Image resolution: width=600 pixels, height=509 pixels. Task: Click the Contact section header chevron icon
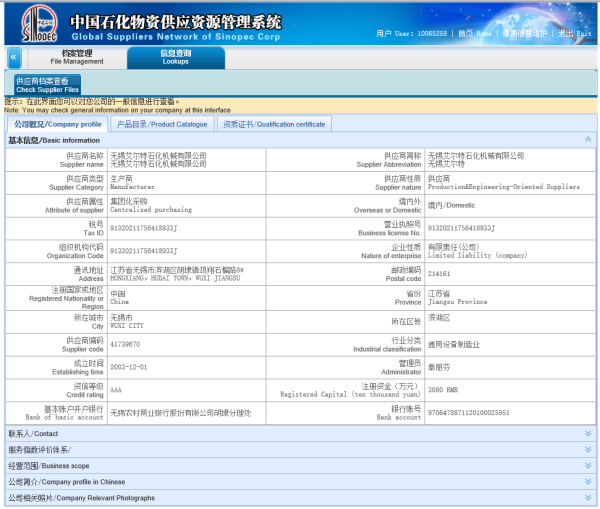click(x=587, y=434)
